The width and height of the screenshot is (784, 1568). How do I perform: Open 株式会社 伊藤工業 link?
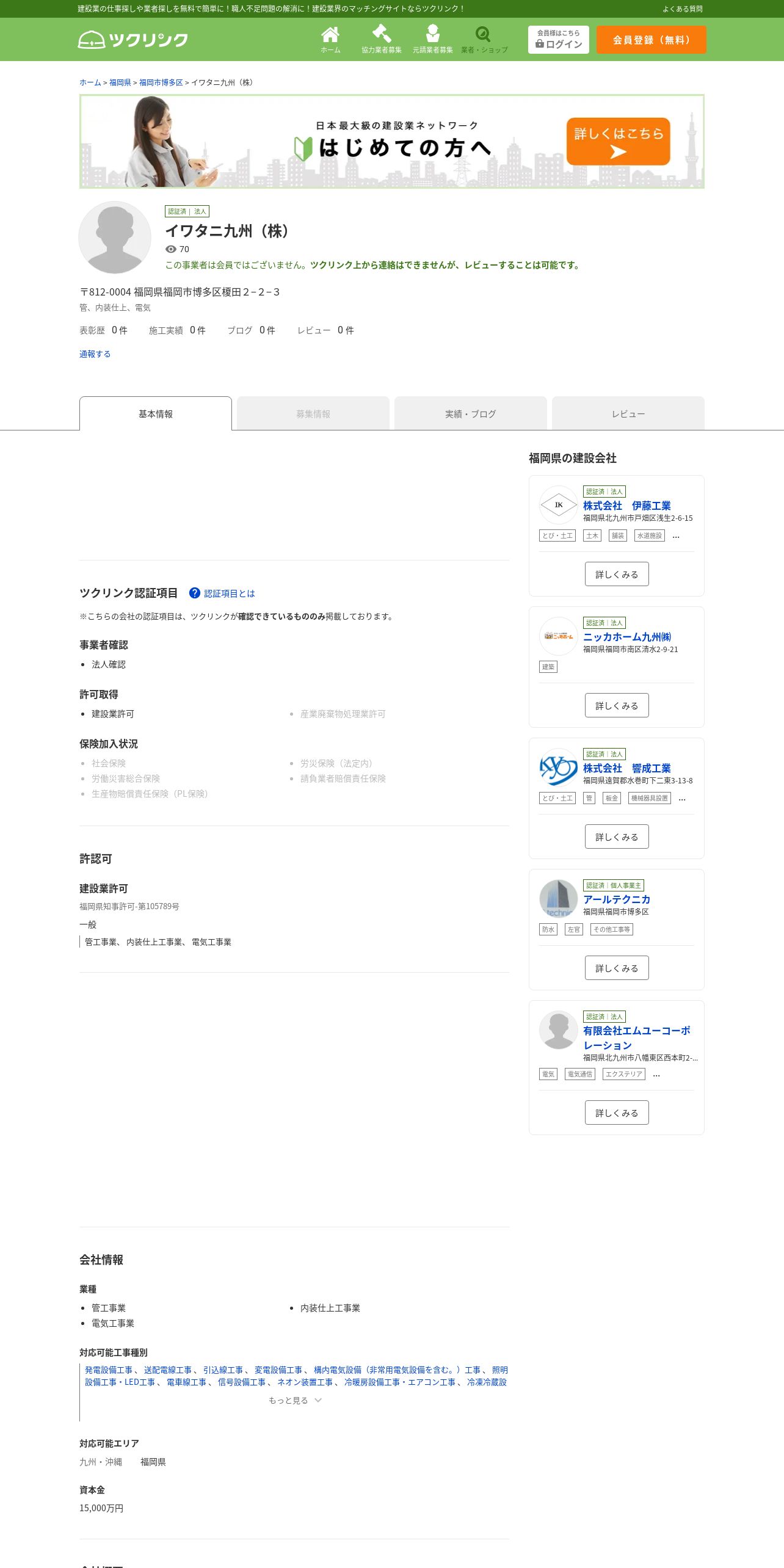click(x=627, y=506)
